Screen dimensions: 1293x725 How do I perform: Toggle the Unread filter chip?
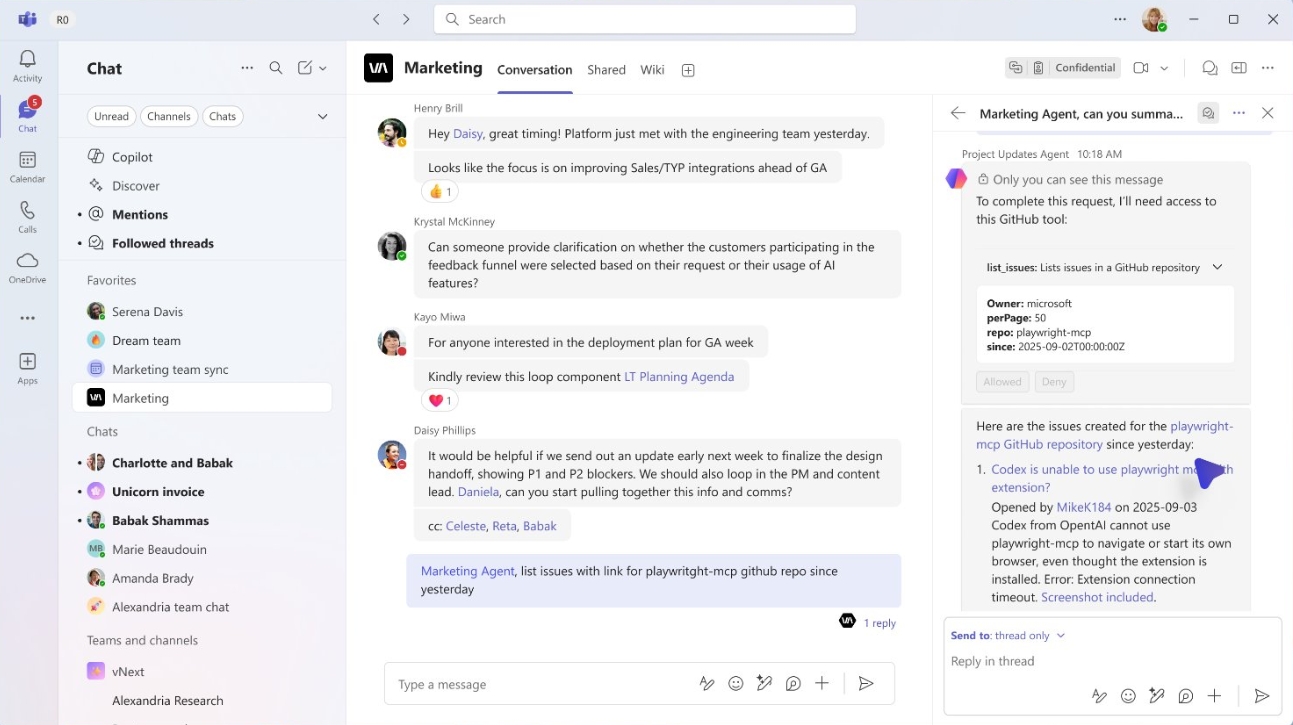[x=111, y=116]
